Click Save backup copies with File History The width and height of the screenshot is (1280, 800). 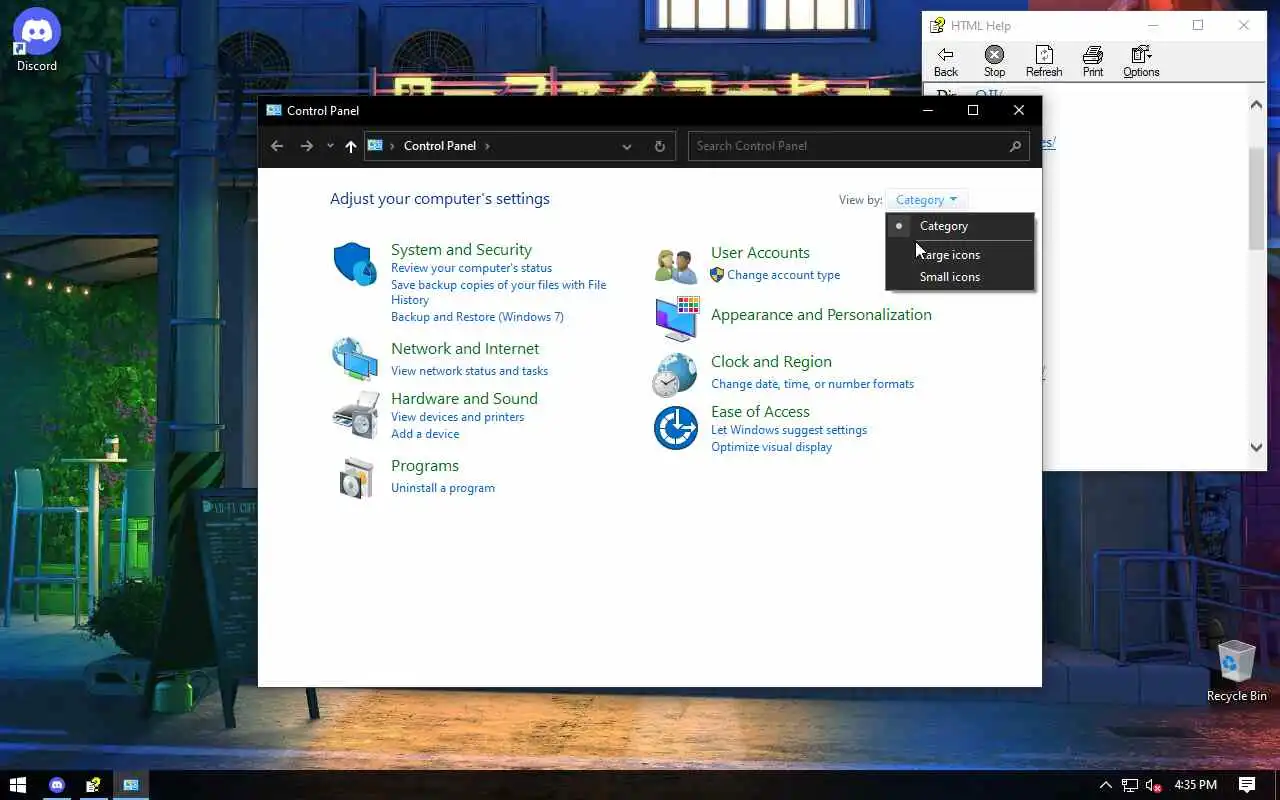click(498, 292)
